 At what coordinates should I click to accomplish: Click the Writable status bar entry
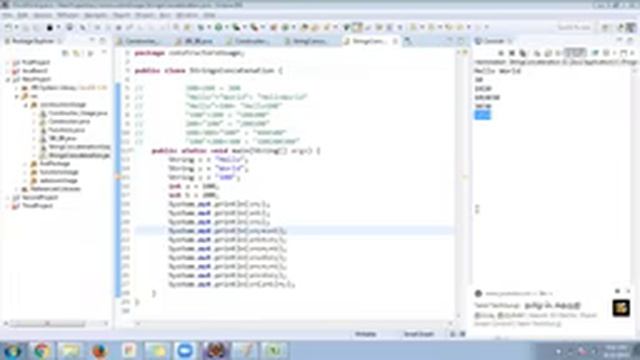(365, 334)
